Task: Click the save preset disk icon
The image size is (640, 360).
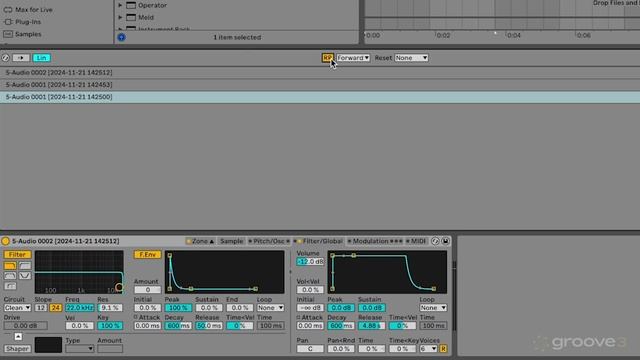Action: tap(445, 241)
